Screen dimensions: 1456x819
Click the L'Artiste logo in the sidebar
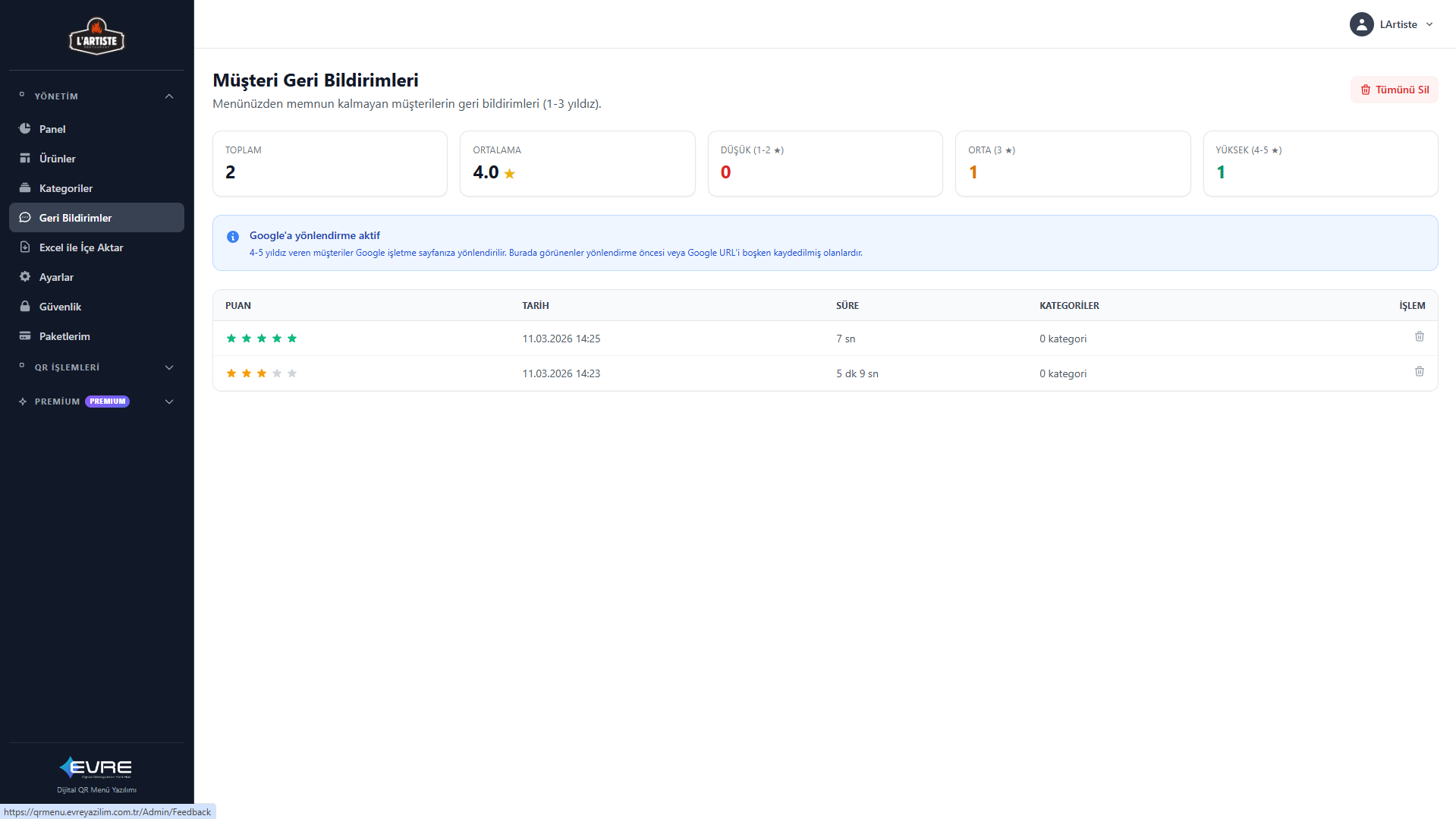click(x=96, y=36)
